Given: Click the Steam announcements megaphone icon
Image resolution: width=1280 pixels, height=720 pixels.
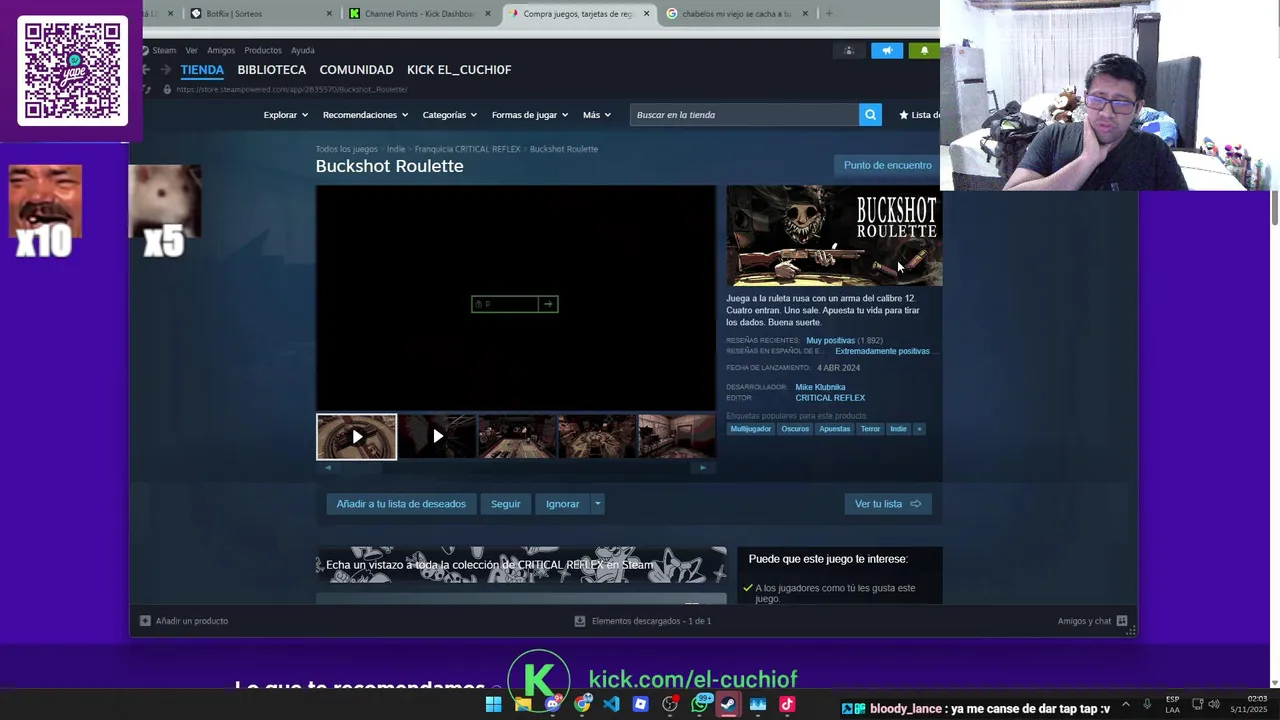Looking at the screenshot, I should pos(887,50).
